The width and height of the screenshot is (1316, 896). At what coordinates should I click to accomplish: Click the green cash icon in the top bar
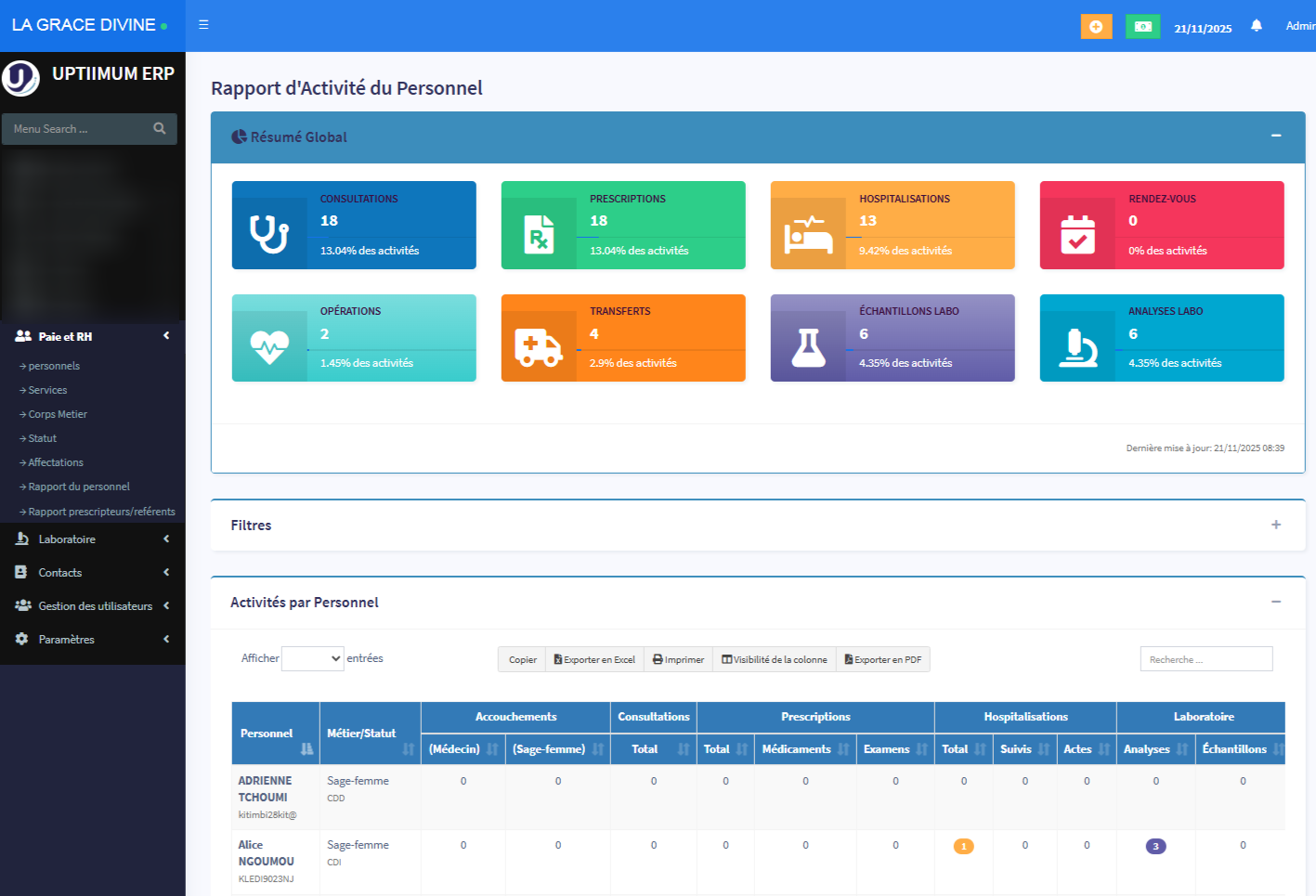click(1142, 26)
